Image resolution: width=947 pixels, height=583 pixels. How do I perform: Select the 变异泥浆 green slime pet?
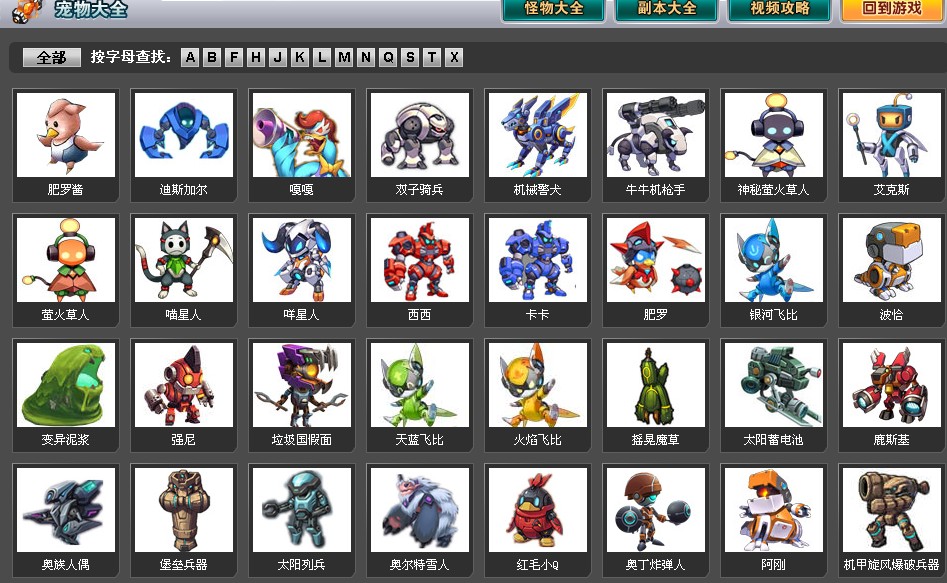(x=66, y=385)
